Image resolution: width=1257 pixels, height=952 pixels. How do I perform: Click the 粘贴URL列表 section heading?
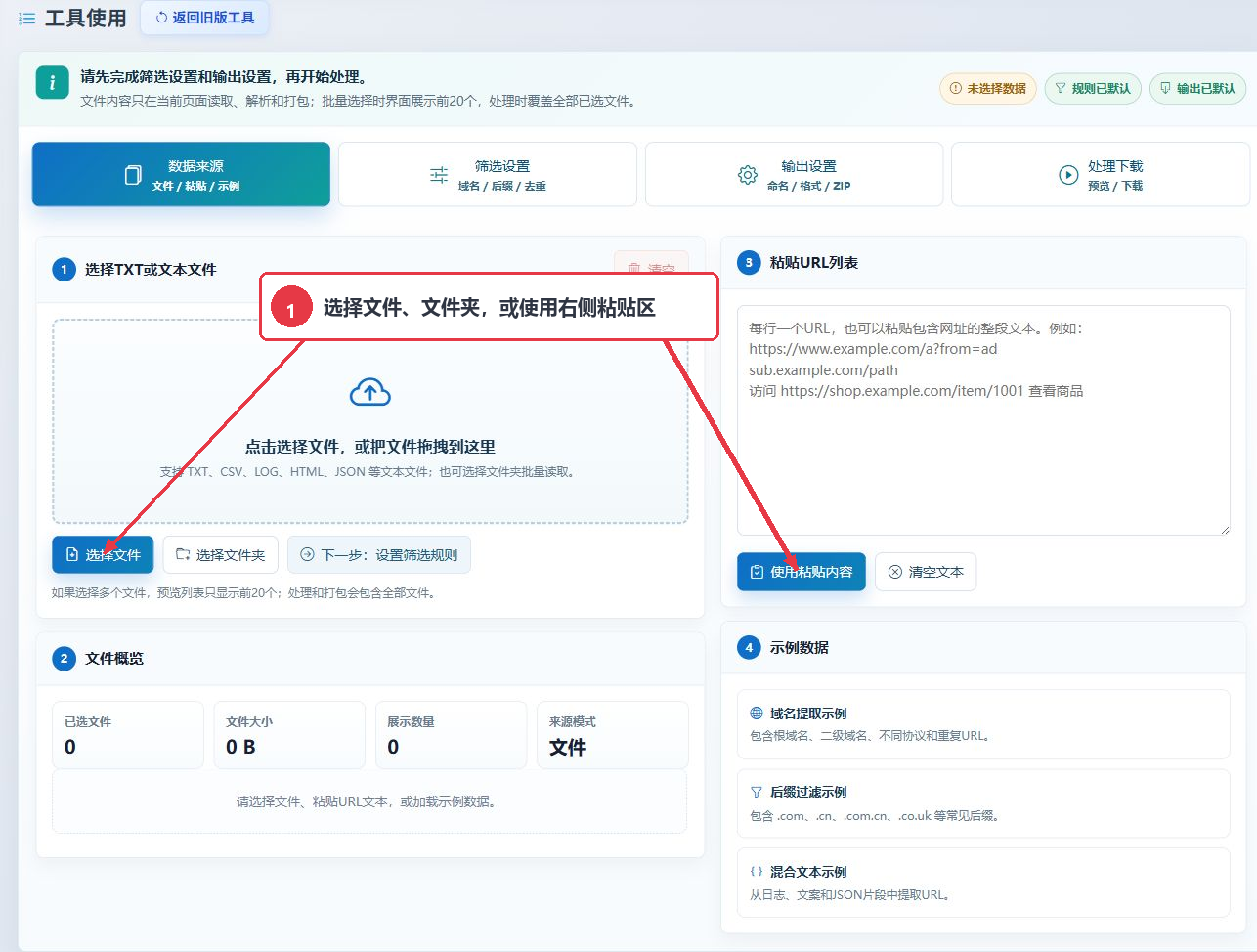(814, 262)
